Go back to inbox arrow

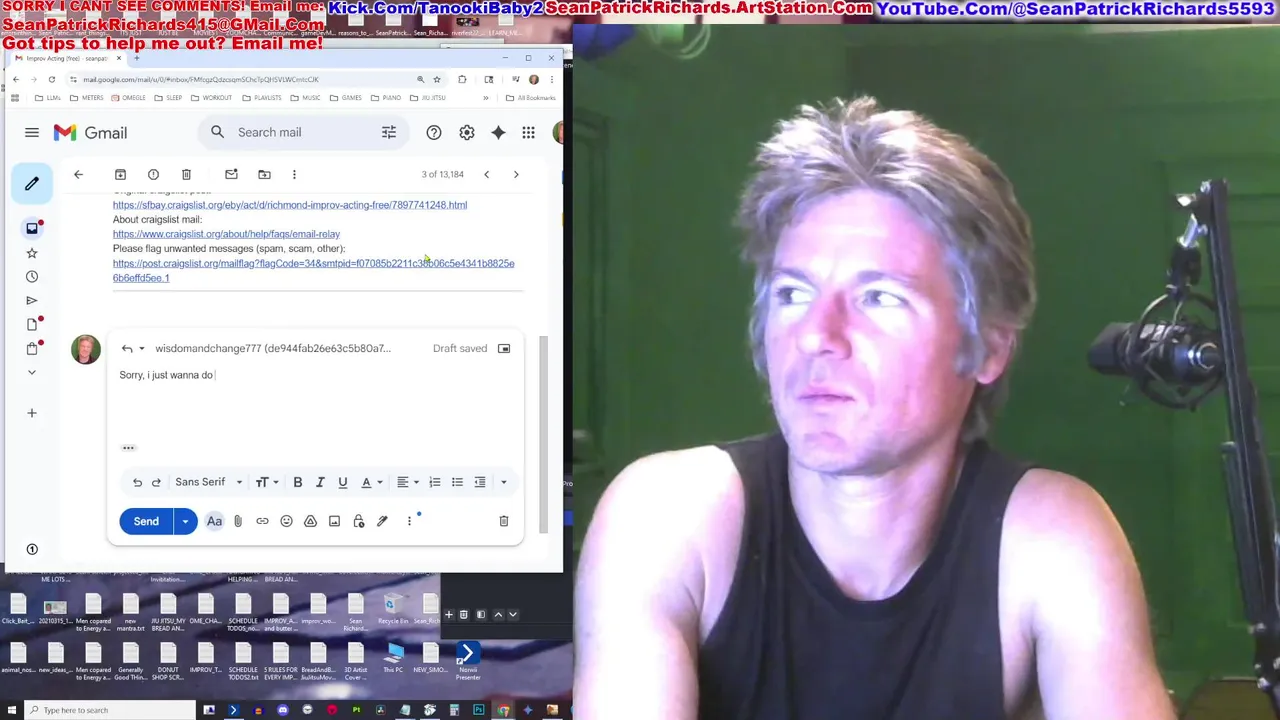[78, 174]
